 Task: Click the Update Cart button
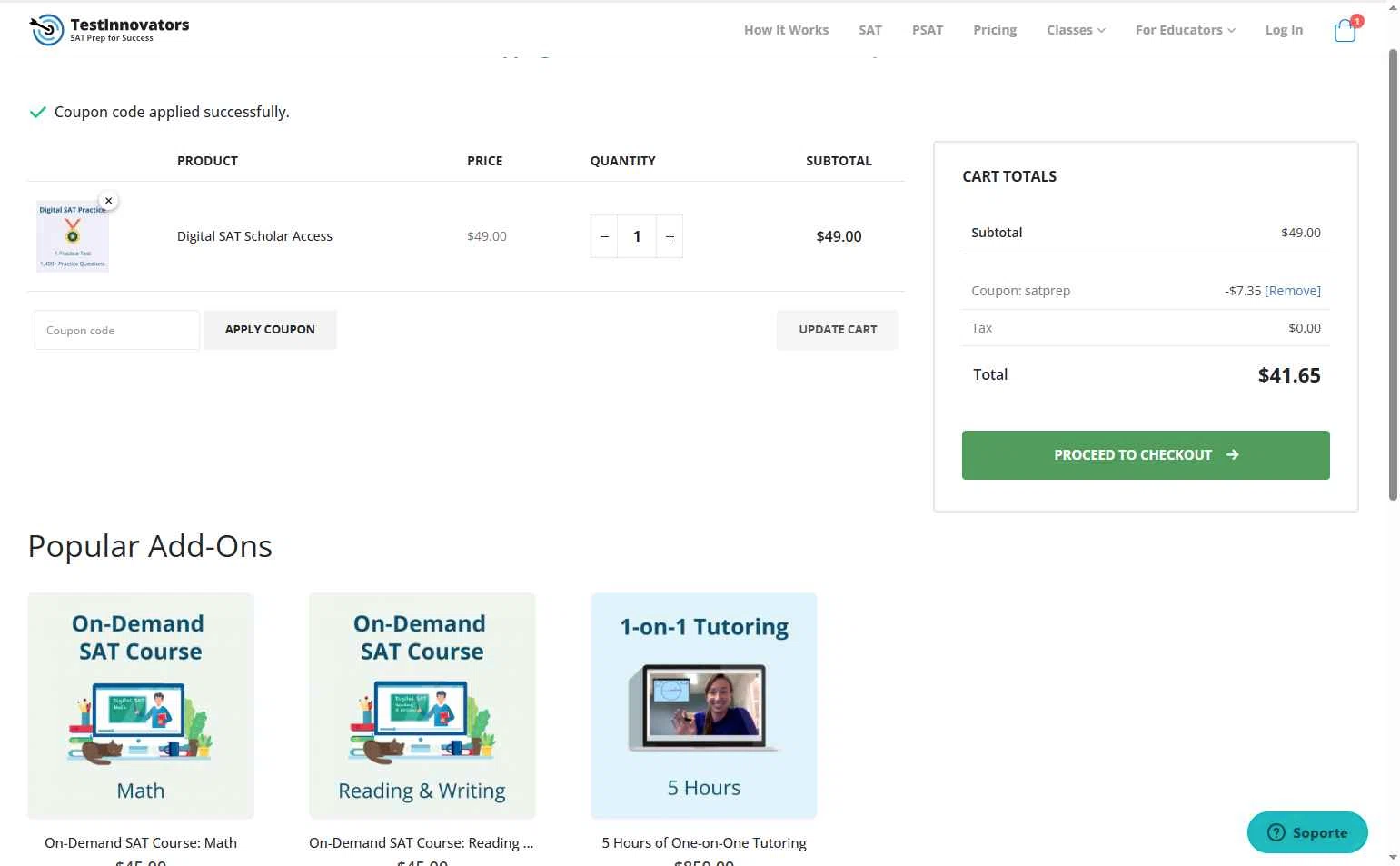click(x=838, y=330)
